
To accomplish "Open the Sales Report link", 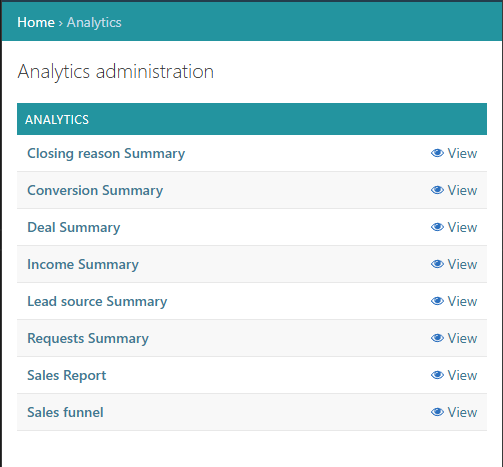I will tap(67, 375).
